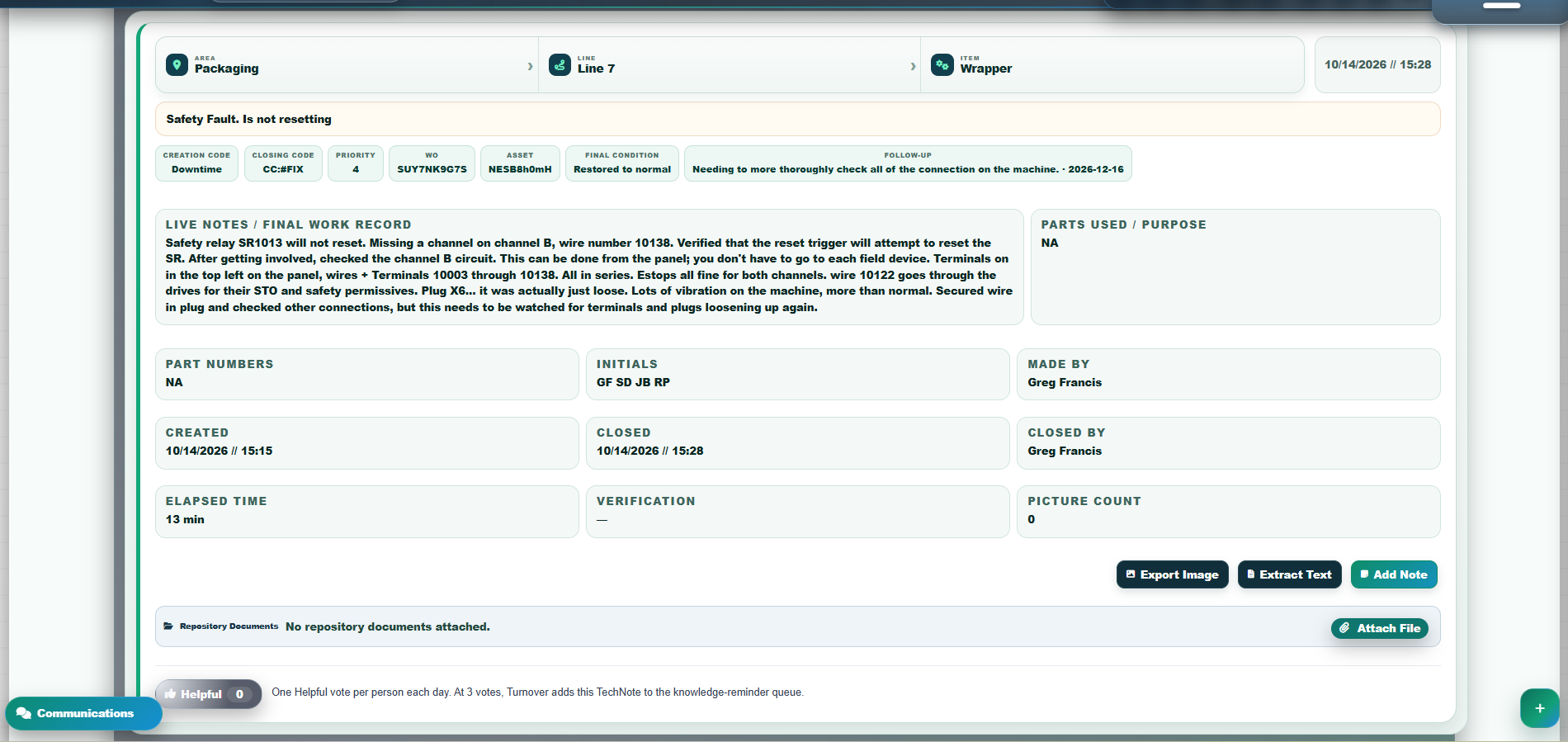Click the Line 7 line icon
This screenshot has width=1568, height=742.
(x=560, y=65)
